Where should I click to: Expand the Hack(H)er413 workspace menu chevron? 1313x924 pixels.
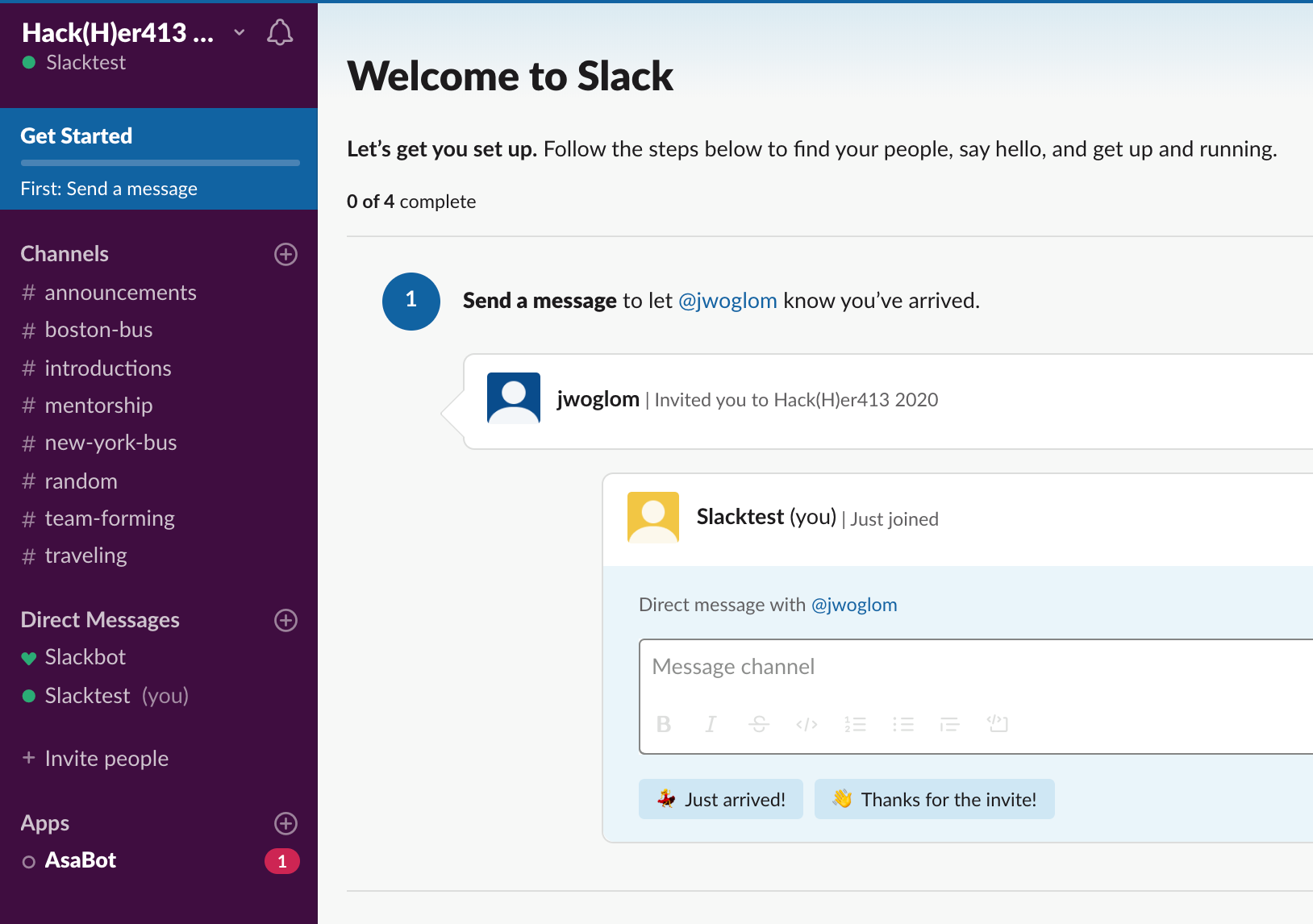coord(239,32)
